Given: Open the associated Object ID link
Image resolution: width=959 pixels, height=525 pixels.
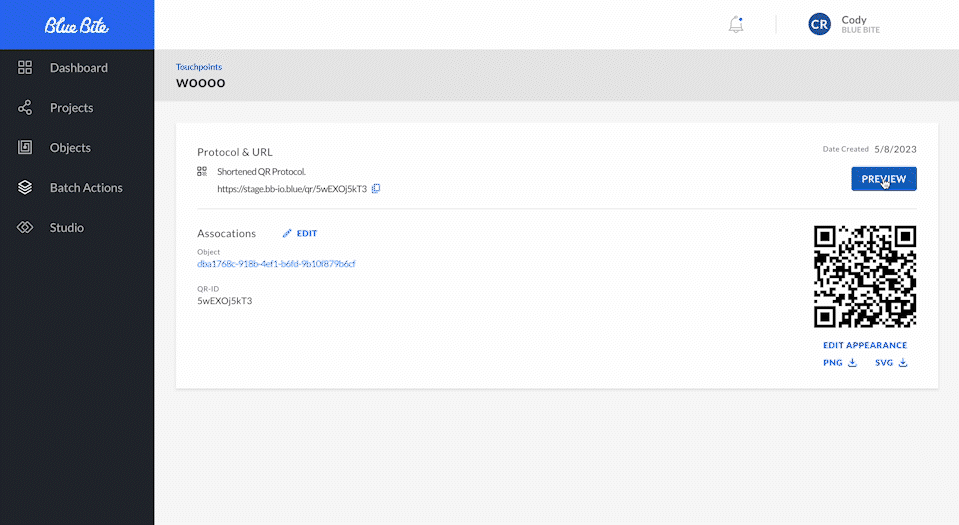Looking at the screenshot, I should click(x=276, y=264).
